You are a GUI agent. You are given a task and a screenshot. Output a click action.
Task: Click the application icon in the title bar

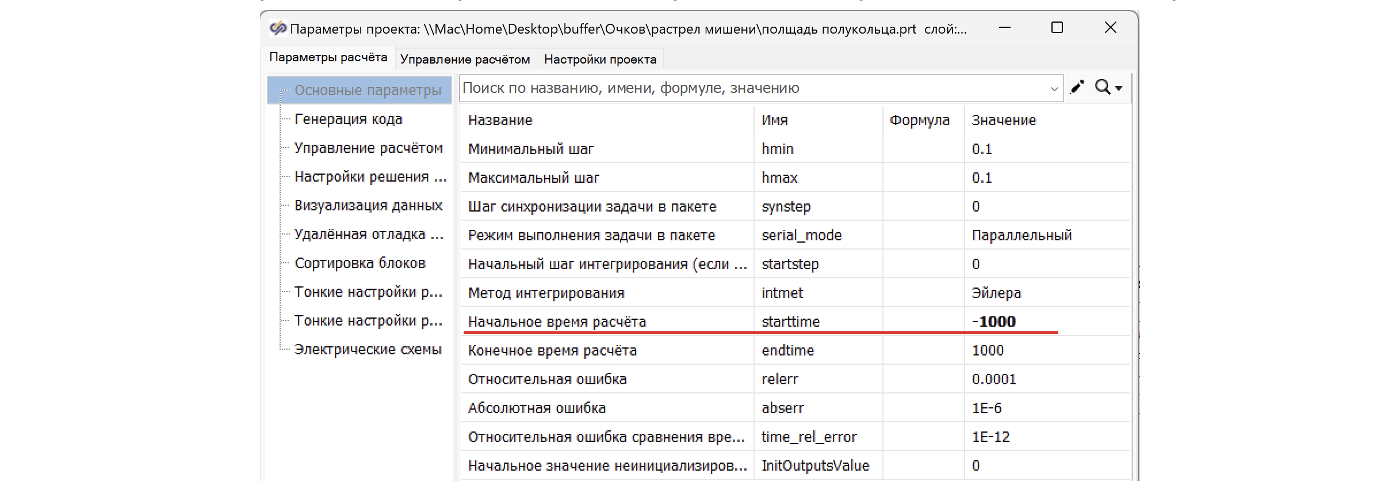[x=278, y=28]
